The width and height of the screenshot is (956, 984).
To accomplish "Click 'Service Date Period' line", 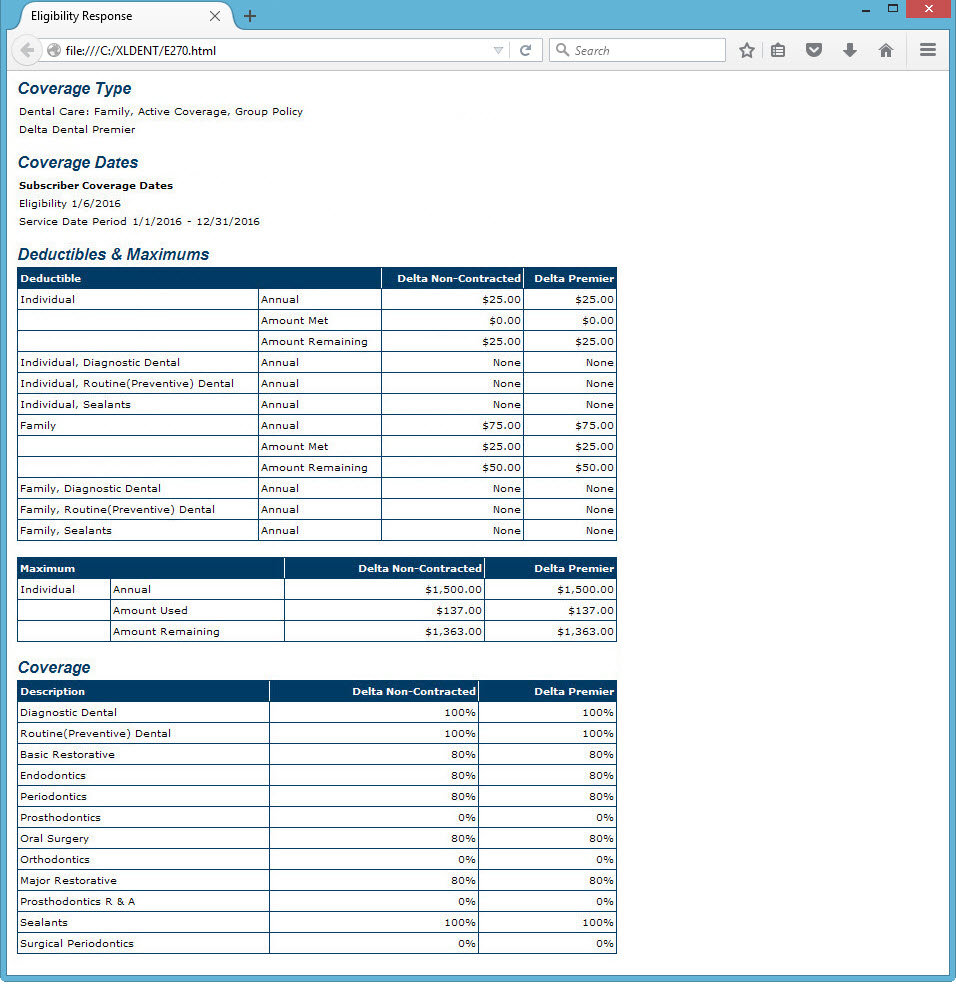I will 139,222.
